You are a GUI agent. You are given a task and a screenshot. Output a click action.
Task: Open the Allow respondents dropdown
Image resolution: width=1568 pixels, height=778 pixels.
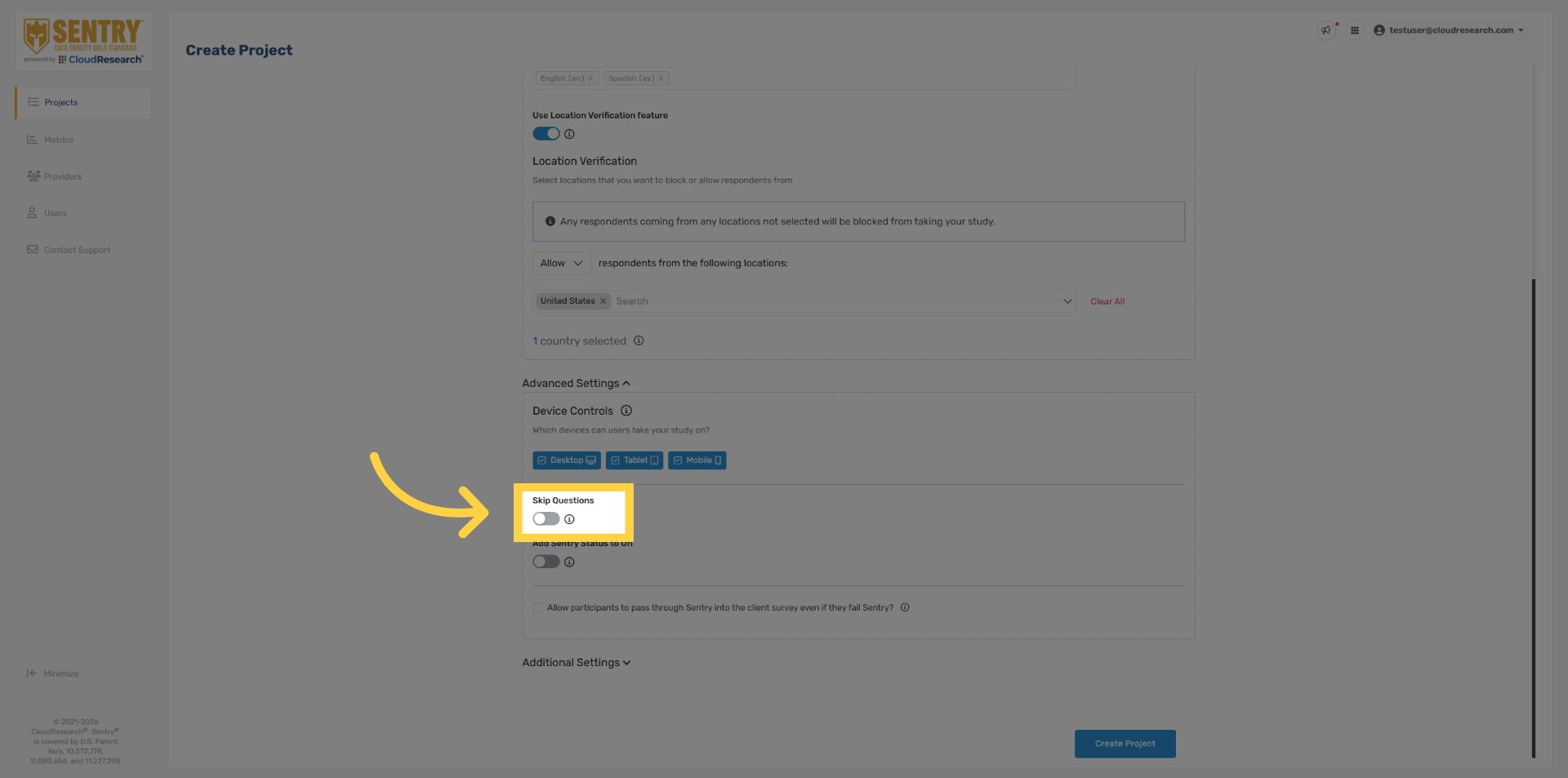point(561,263)
